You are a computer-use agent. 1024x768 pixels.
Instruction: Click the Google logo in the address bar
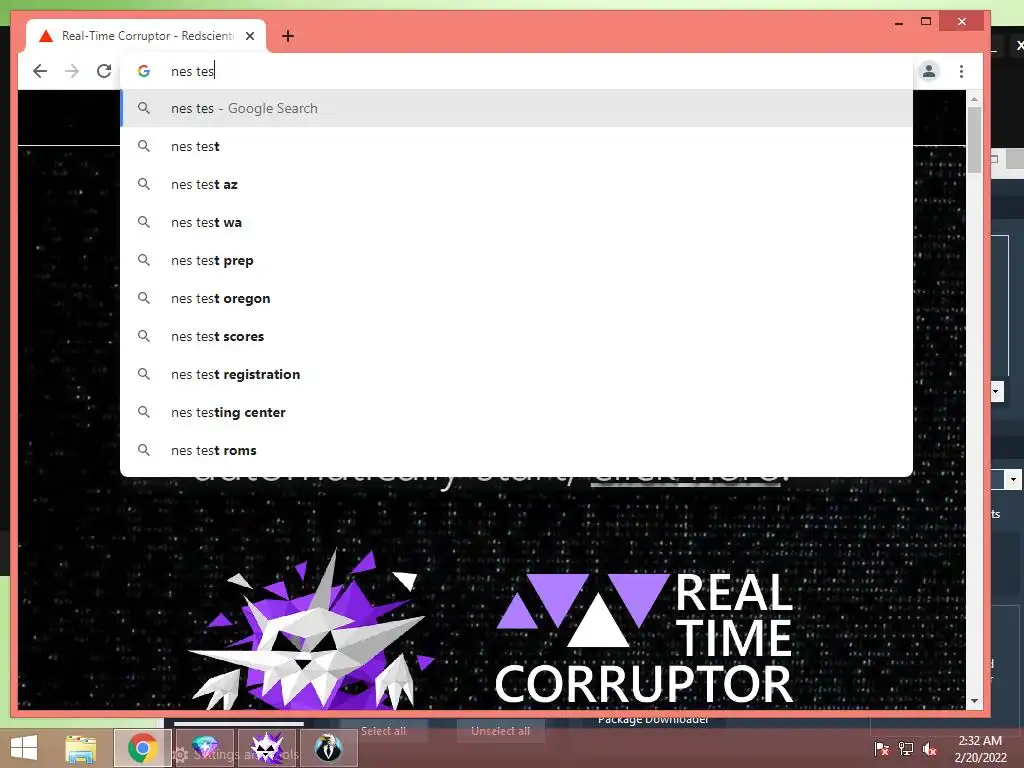tap(144, 71)
